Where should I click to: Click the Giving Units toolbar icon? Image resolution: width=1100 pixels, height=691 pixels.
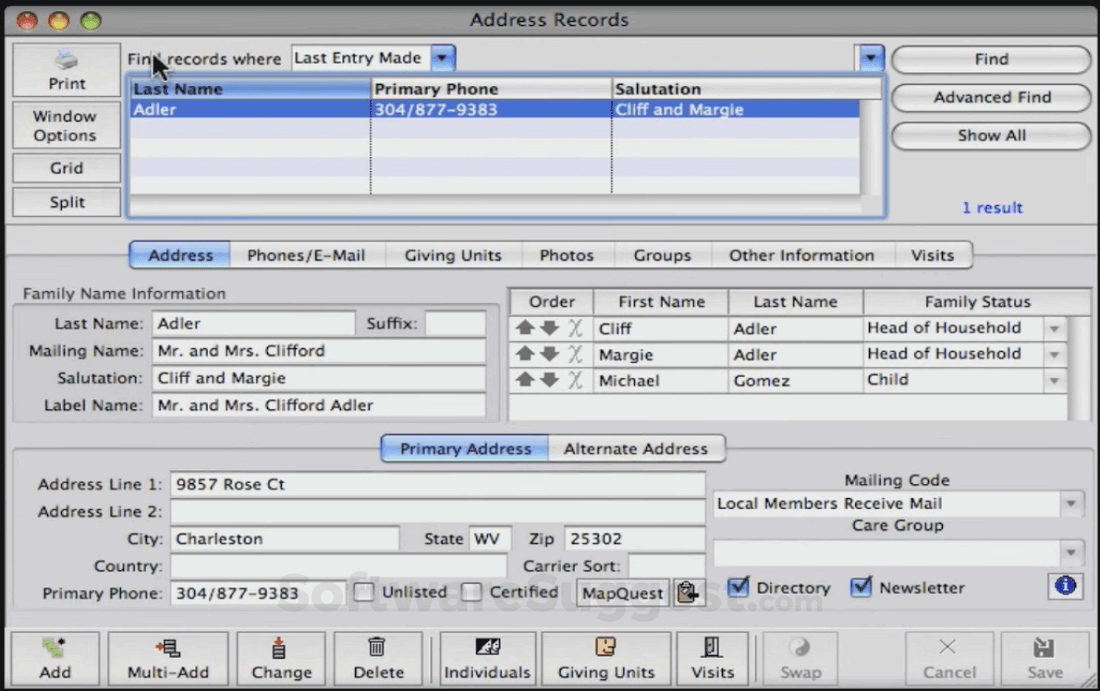point(607,648)
